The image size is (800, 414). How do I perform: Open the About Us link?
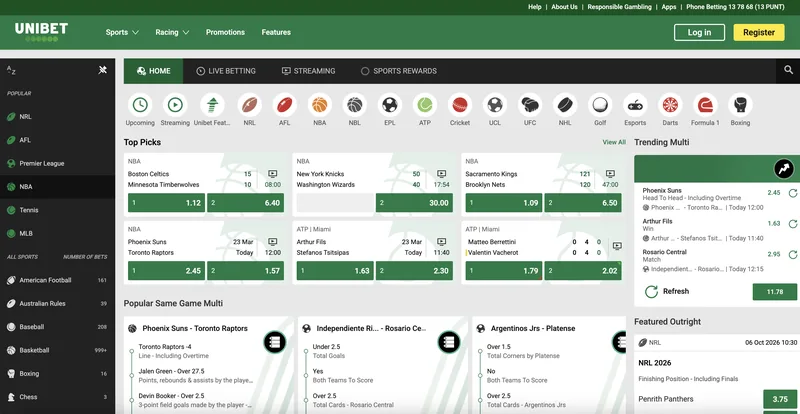[x=564, y=7]
